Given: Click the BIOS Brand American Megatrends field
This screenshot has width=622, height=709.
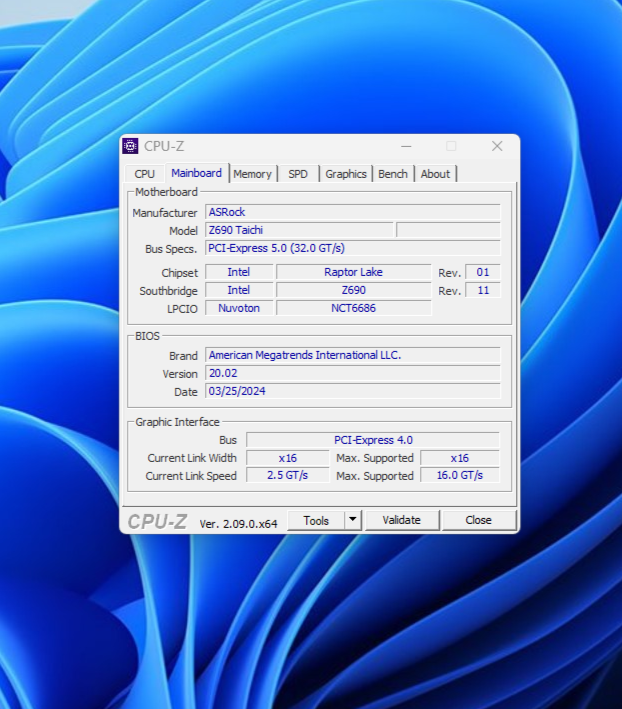Looking at the screenshot, I should tap(353, 355).
